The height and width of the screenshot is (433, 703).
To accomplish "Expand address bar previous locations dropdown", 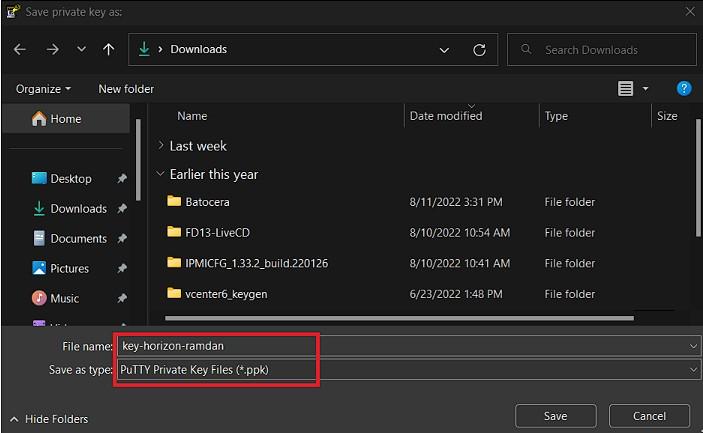I will (x=444, y=50).
